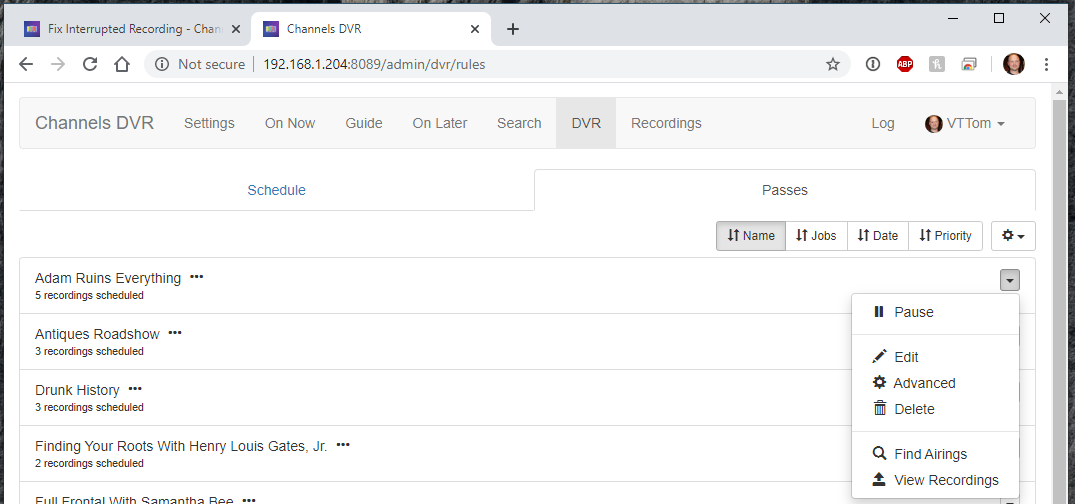This screenshot has width=1075, height=504.
Task: Bookmark this page with the star icon
Action: click(x=832, y=64)
